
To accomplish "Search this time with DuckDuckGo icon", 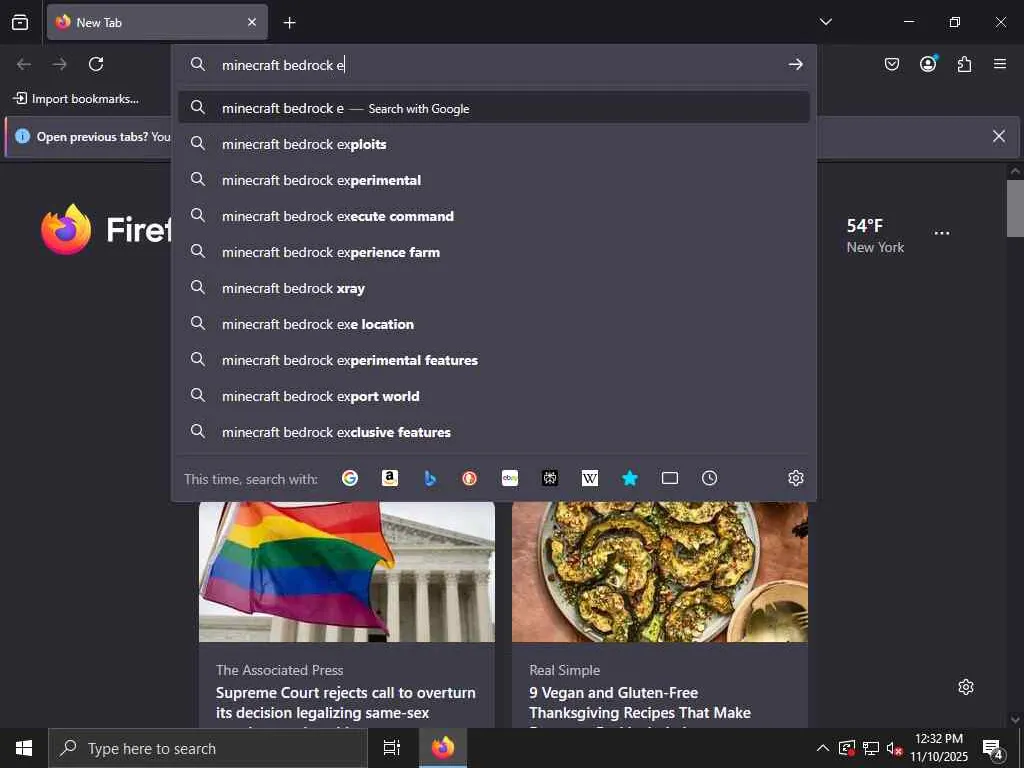I will pyautogui.click(x=470, y=478).
